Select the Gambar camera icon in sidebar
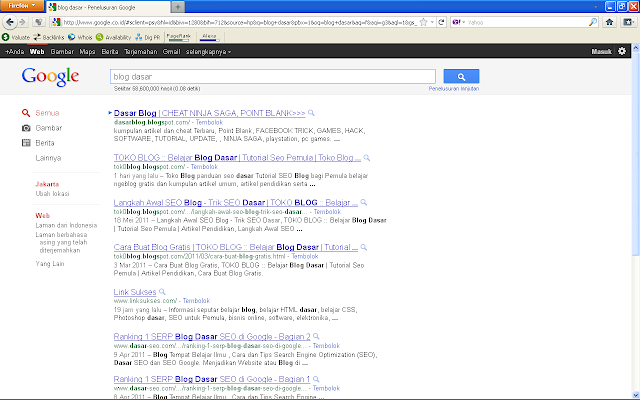 tap(26, 128)
